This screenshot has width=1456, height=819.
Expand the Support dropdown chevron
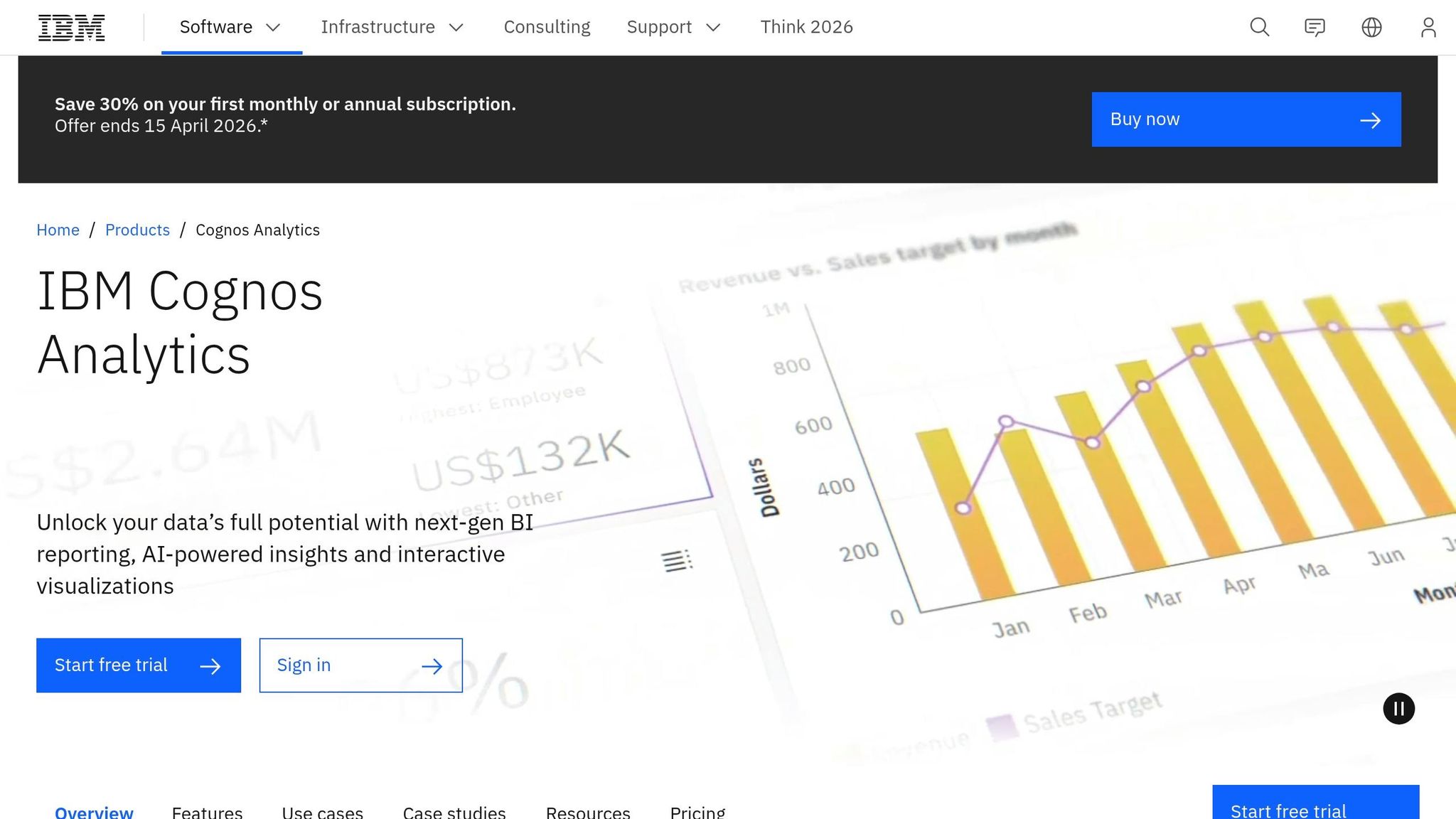[x=714, y=28]
